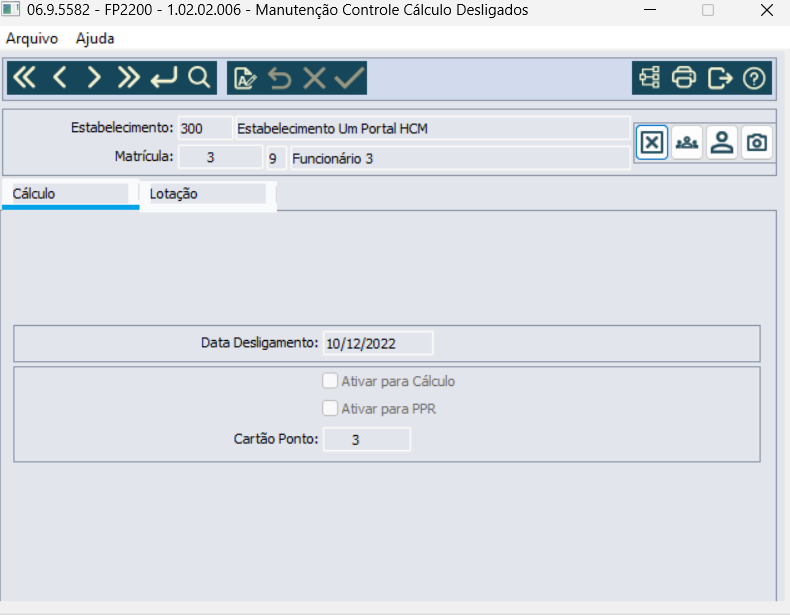Click the printer icon

[684, 78]
